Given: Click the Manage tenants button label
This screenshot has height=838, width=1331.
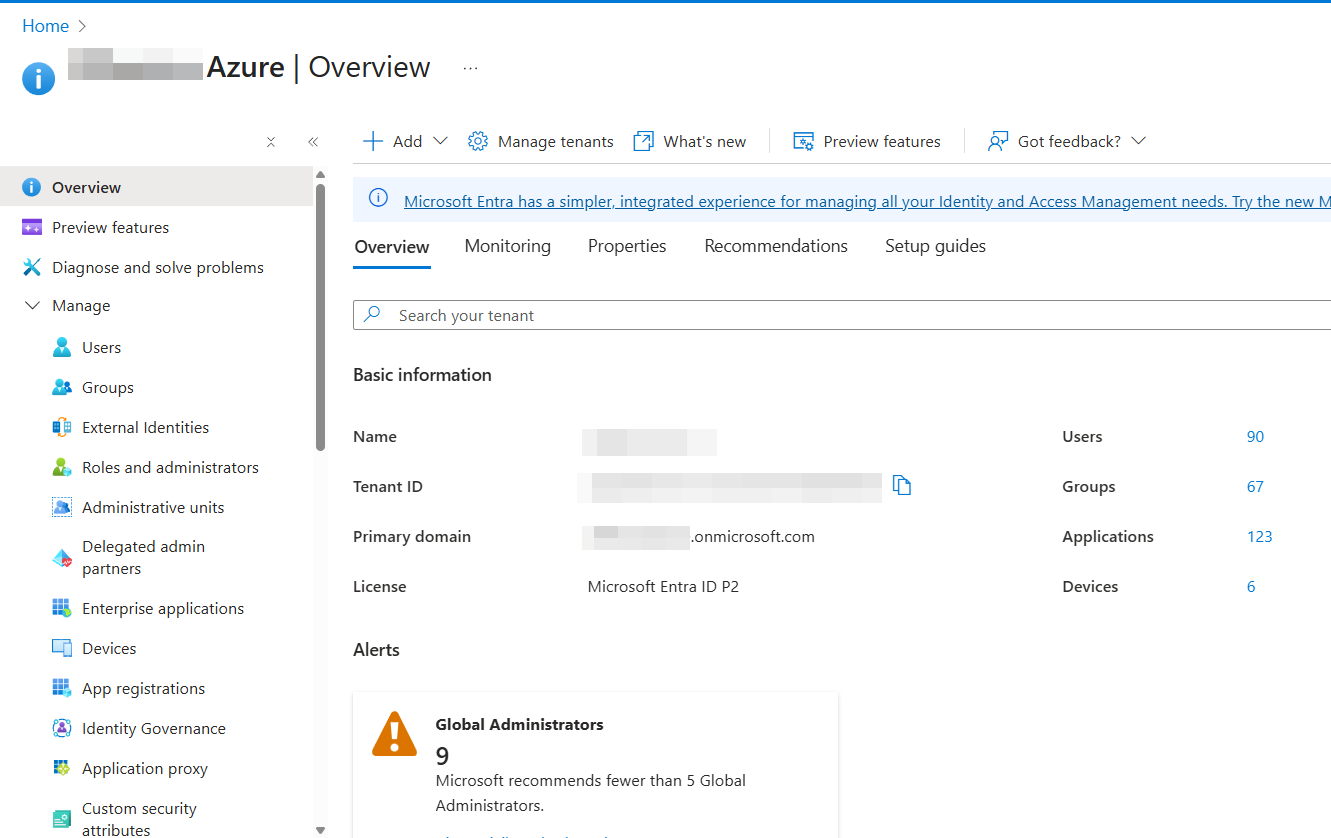Looking at the screenshot, I should 556,141.
